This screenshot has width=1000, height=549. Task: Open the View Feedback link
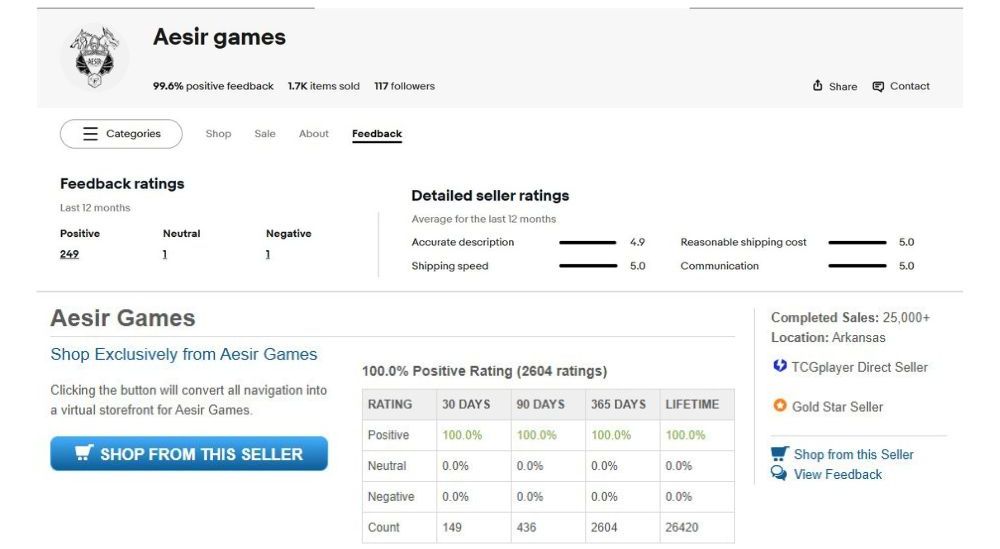(837, 474)
